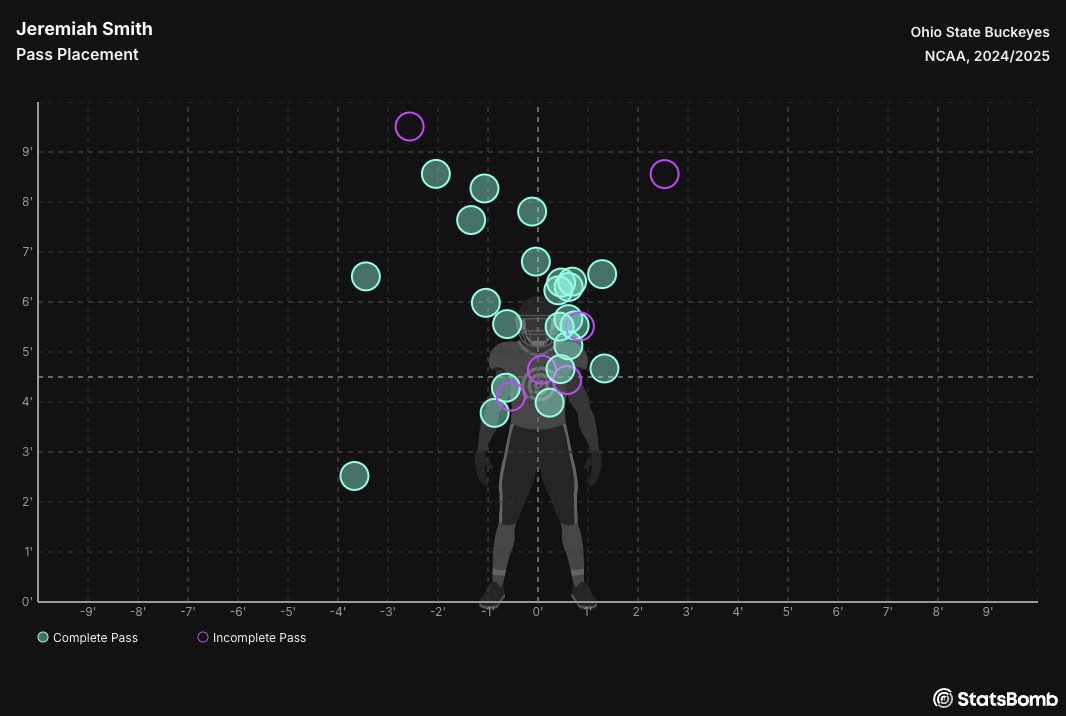Click the '-5'' label on the horizontal axis
This screenshot has width=1066, height=716.
(288, 611)
